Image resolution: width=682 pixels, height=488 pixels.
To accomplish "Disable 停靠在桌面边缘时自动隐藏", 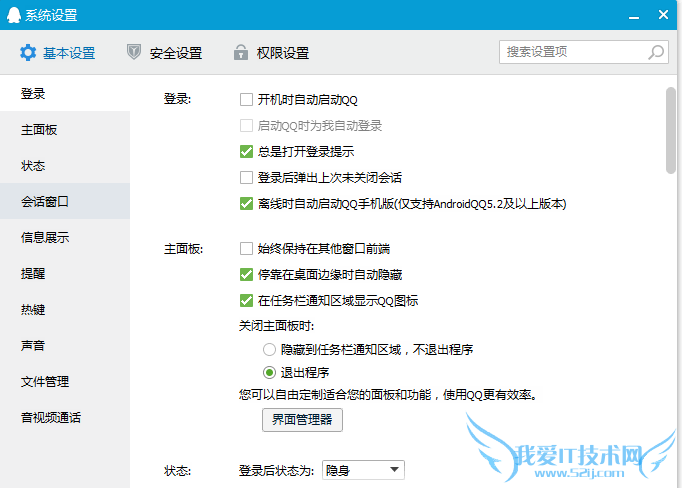I will pos(246,274).
